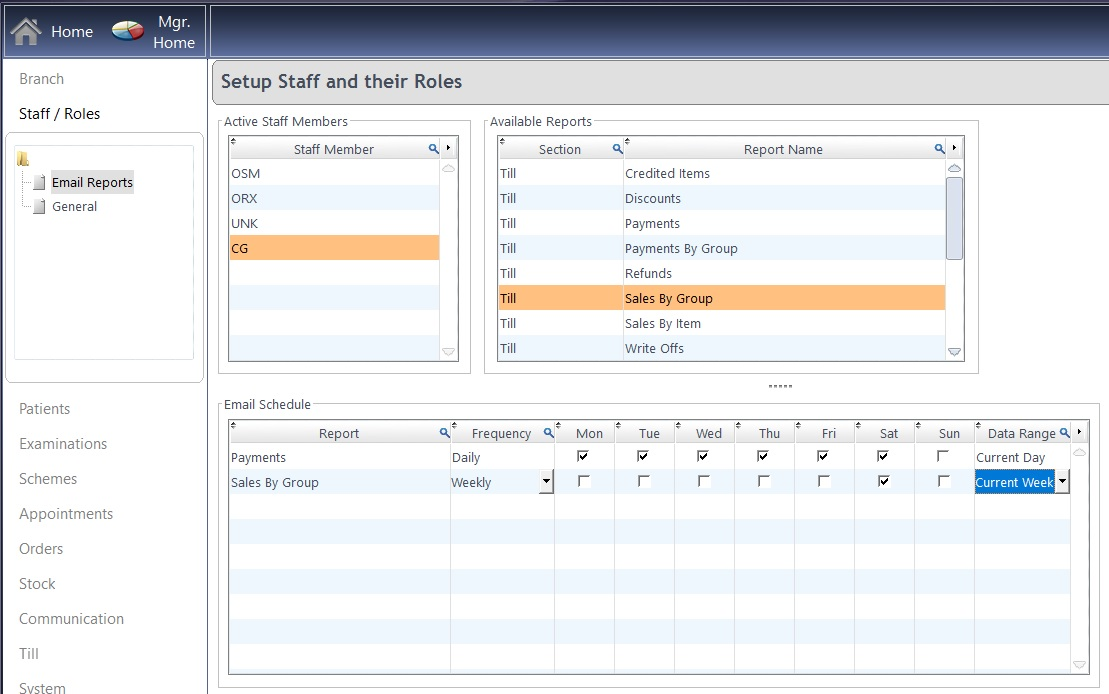The width and height of the screenshot is (1109, 694).
Task: Open Orders section in sidebar
Action: click(41, 549)
